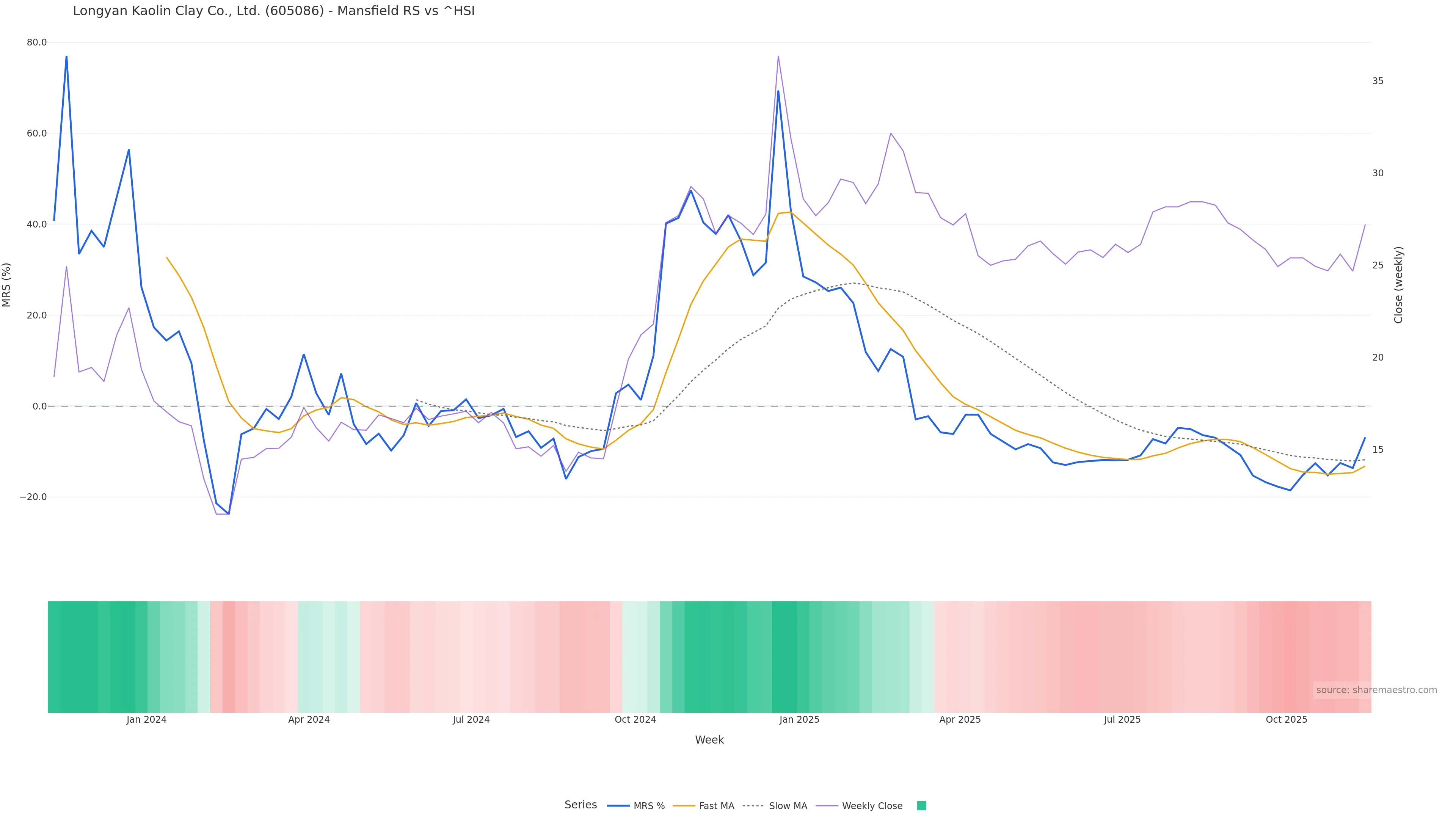Click the Close (weekly) right axis title
Viewport: 1456px width, 819px height.
coord(1398,285)
